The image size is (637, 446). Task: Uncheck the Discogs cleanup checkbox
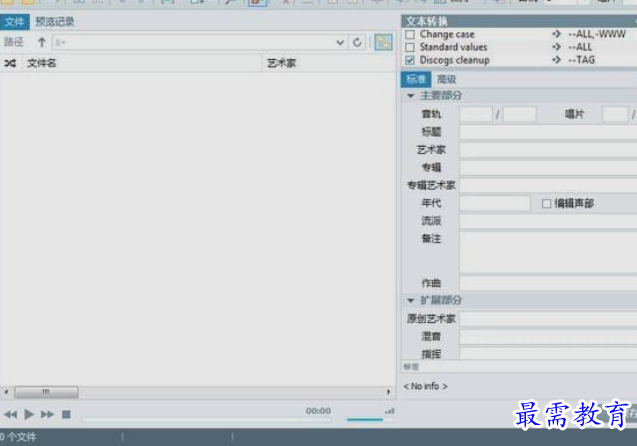tap(410, 61)
